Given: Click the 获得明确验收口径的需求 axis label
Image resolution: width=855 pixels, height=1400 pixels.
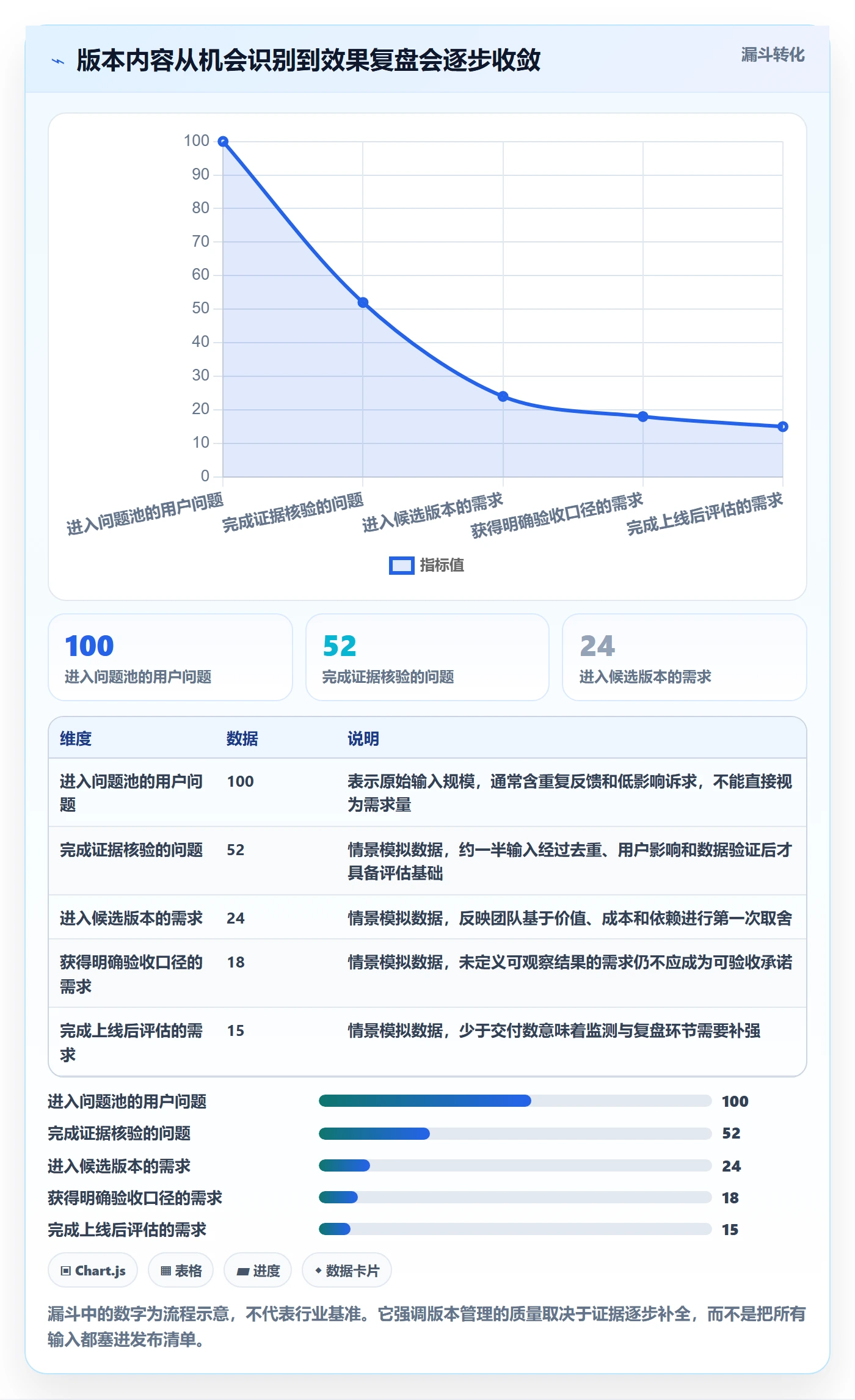Looking at the screenshot, I should (x=558, y=516).
